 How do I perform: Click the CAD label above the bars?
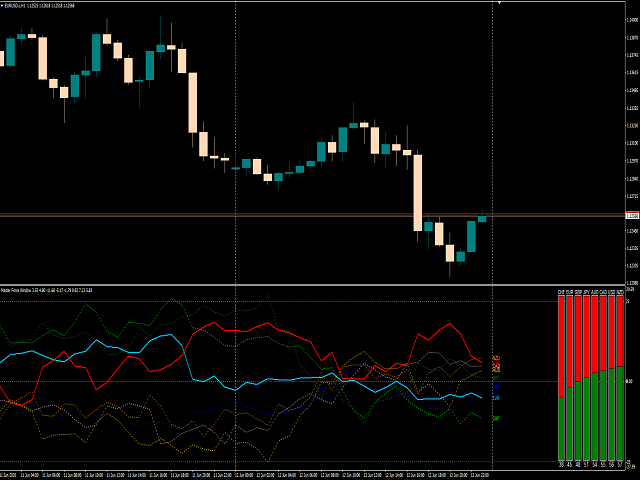pos(603,292)
